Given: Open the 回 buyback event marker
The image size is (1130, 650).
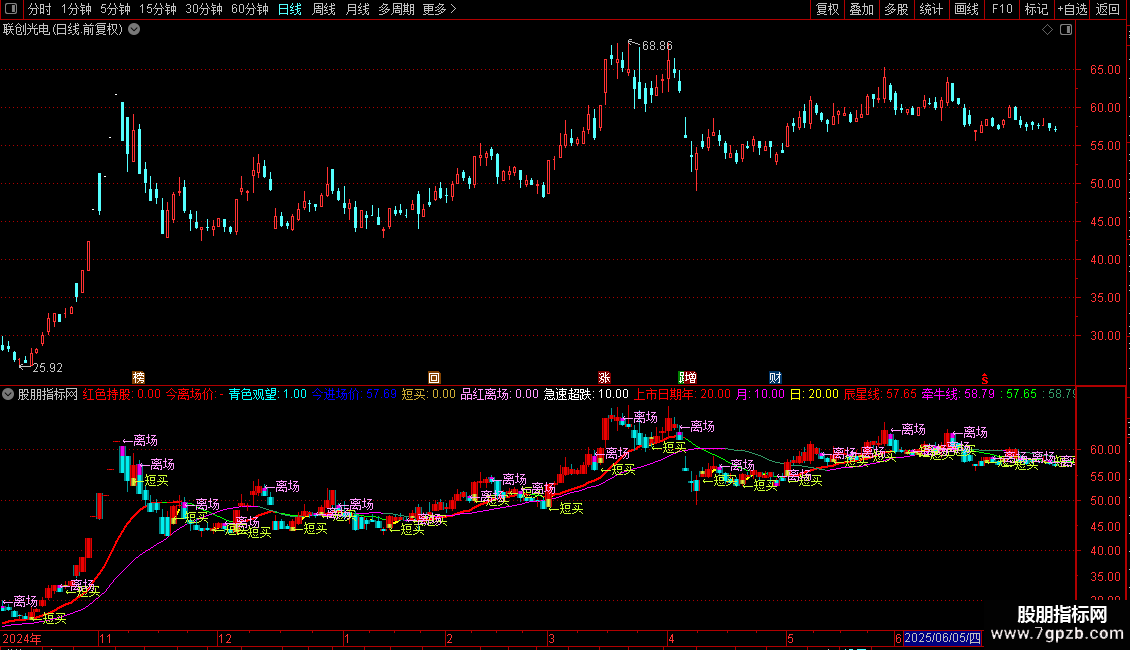Looking at the screenshot, I should click(x=434, y=378).
